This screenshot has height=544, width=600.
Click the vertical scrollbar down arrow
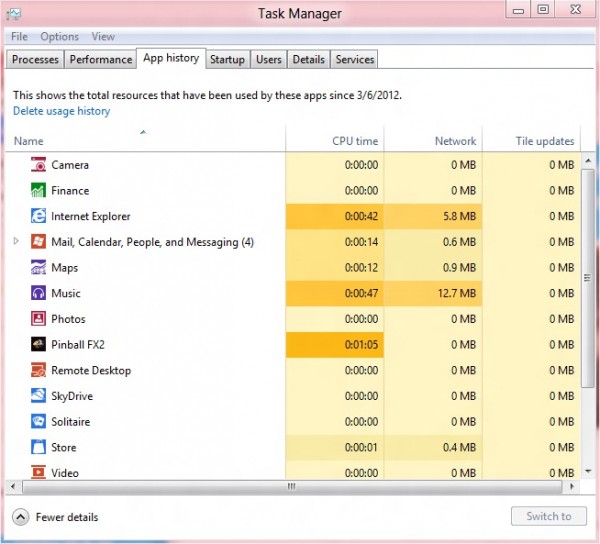(x=588, y=471)
